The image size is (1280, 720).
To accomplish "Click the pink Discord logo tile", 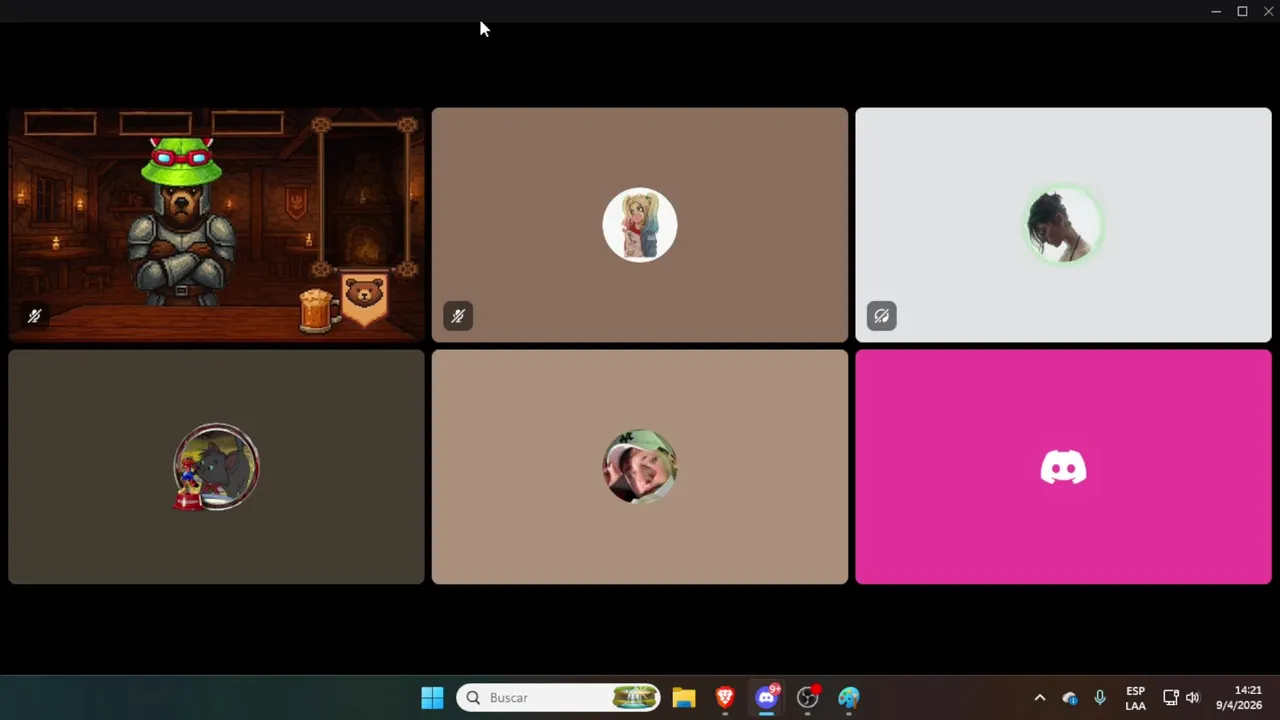I will [1063, 467].
